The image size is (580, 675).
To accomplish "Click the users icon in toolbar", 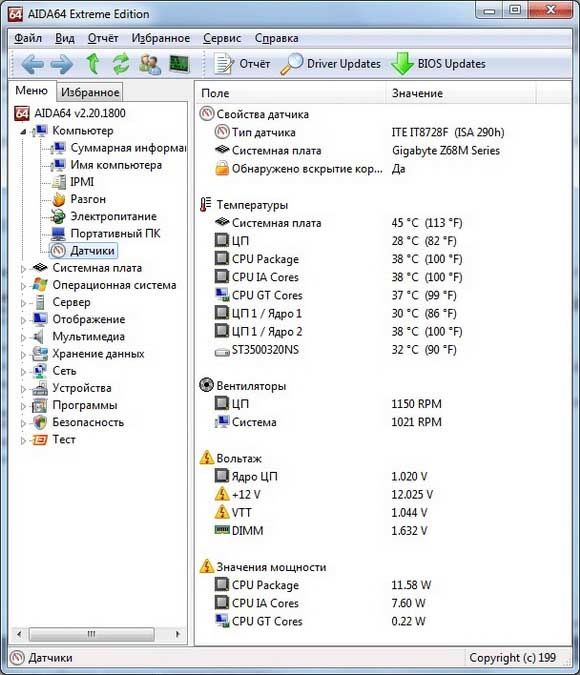I will point(150,64).
